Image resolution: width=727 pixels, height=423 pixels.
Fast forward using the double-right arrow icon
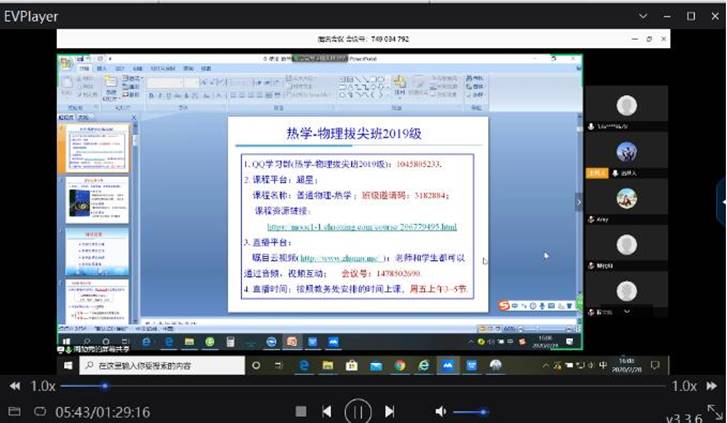tap(712, 386)
